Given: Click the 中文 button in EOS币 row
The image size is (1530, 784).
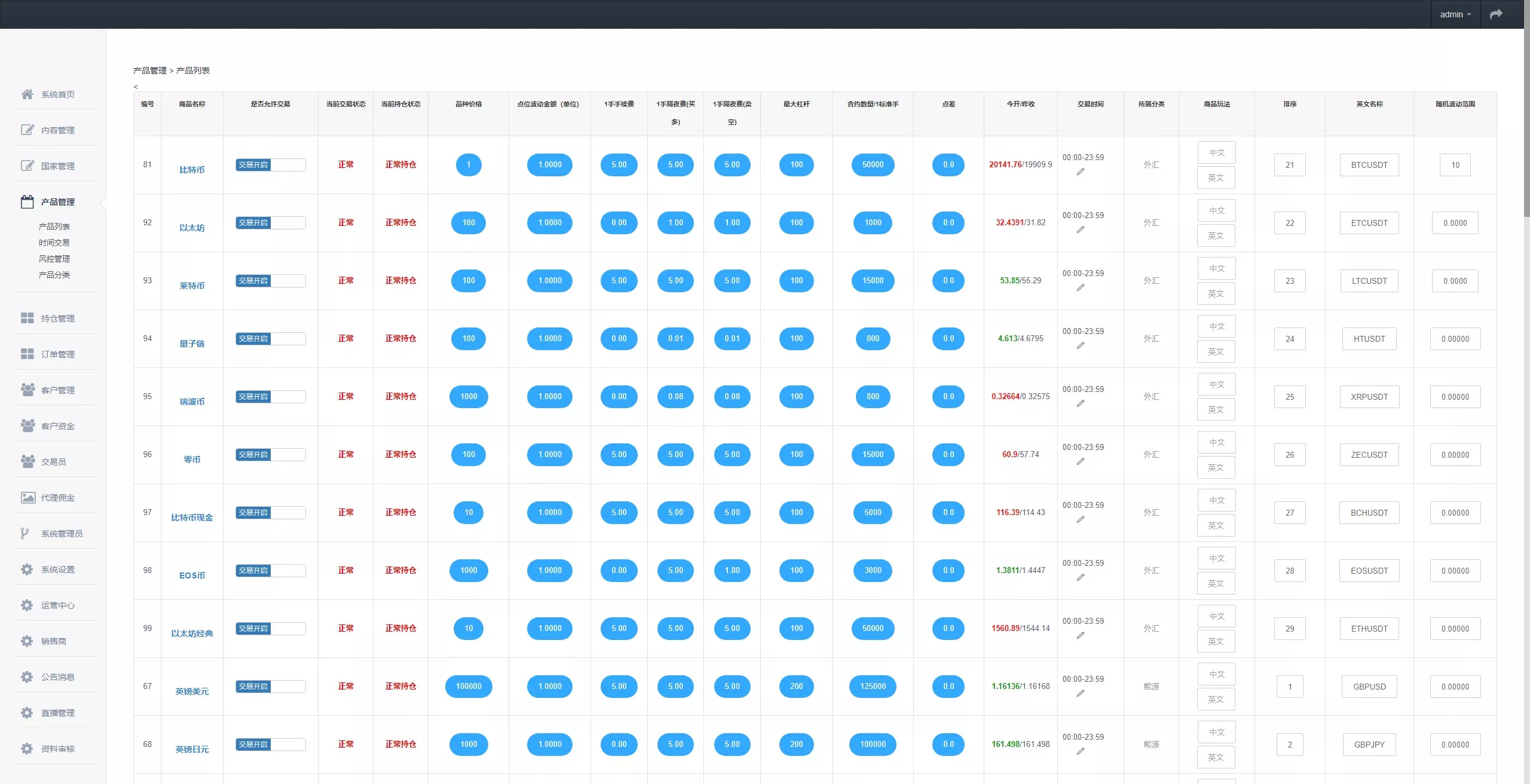Looking at the screenshot, I should pyautogui.click(x=1216, y=558).
